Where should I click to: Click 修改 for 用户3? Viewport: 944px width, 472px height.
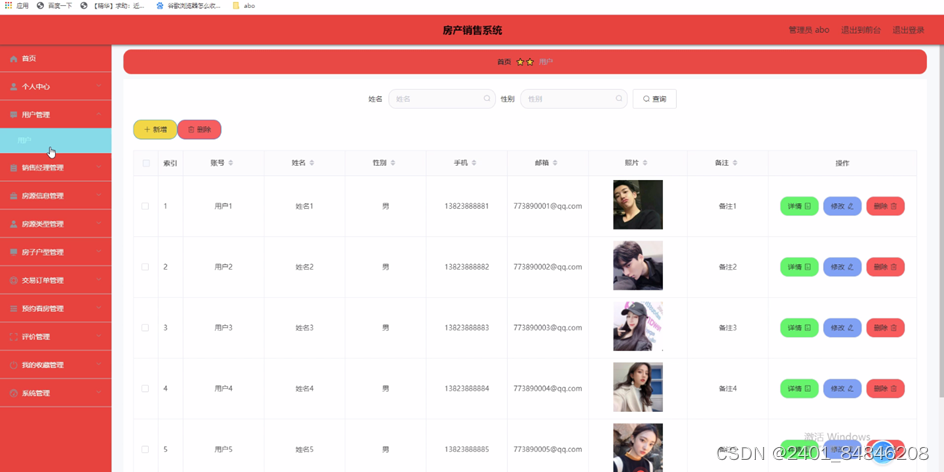[x=842, y=328]
